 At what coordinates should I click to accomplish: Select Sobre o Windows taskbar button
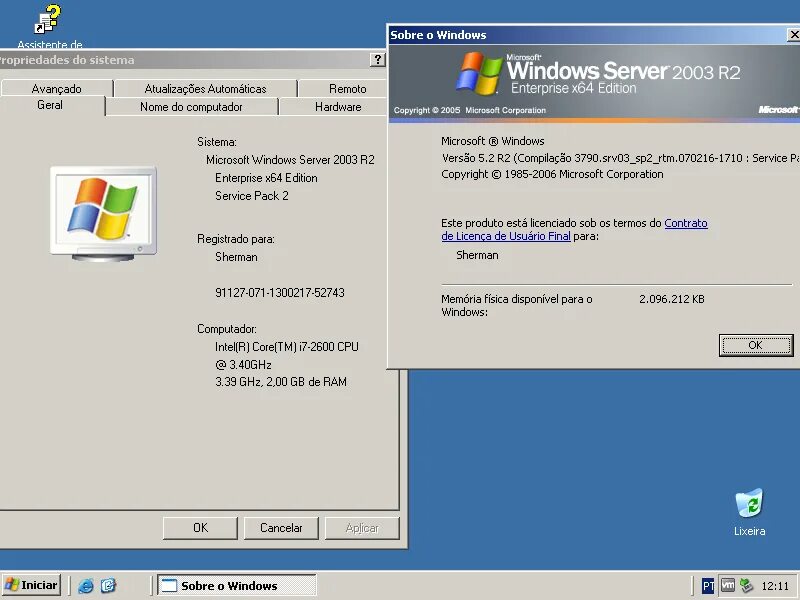tap(237, 585)
